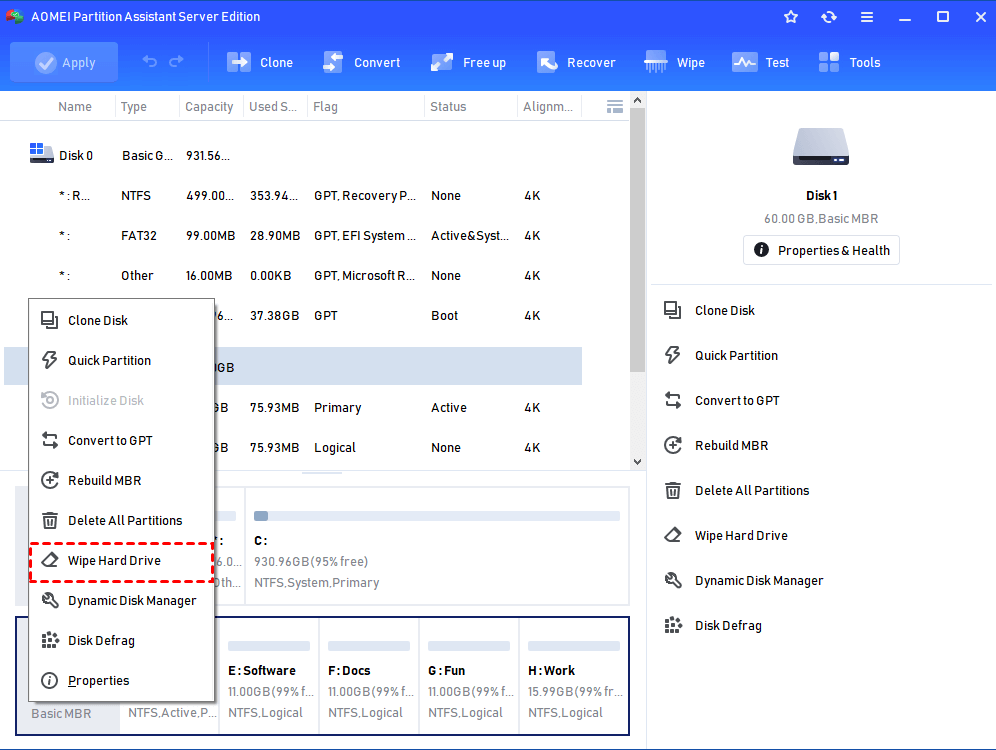Screen dimensions: 996x750
Task: Select the NTFS Recovery partition row
Action: click(x=293, y=196)
